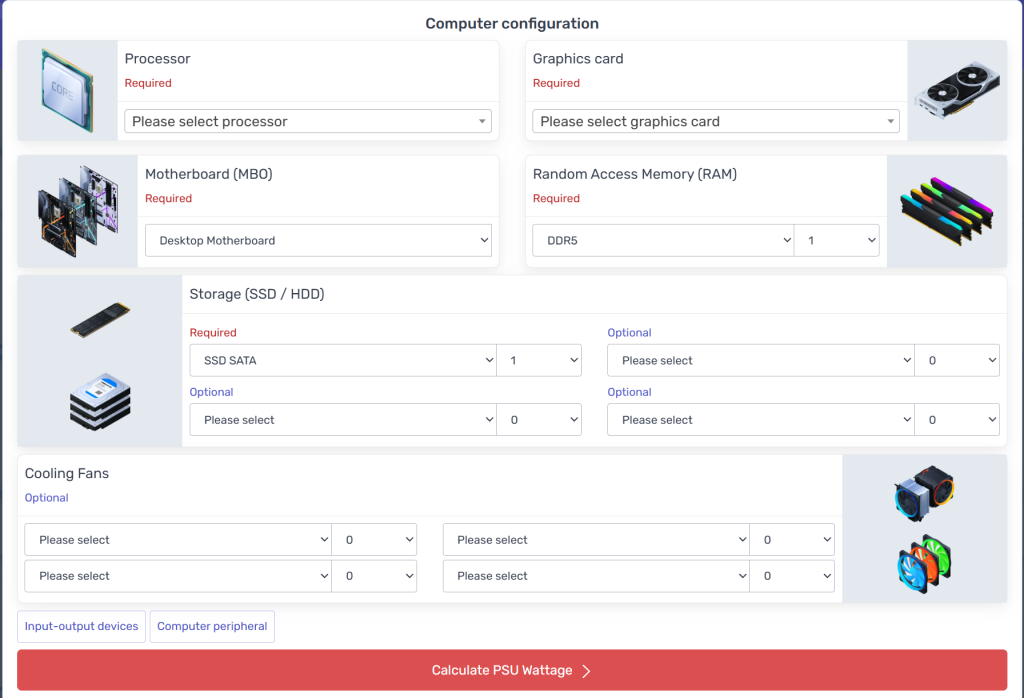Open the 'Please select graphics card' dropdown
The image size is (1024, 698).
point(716,121)
